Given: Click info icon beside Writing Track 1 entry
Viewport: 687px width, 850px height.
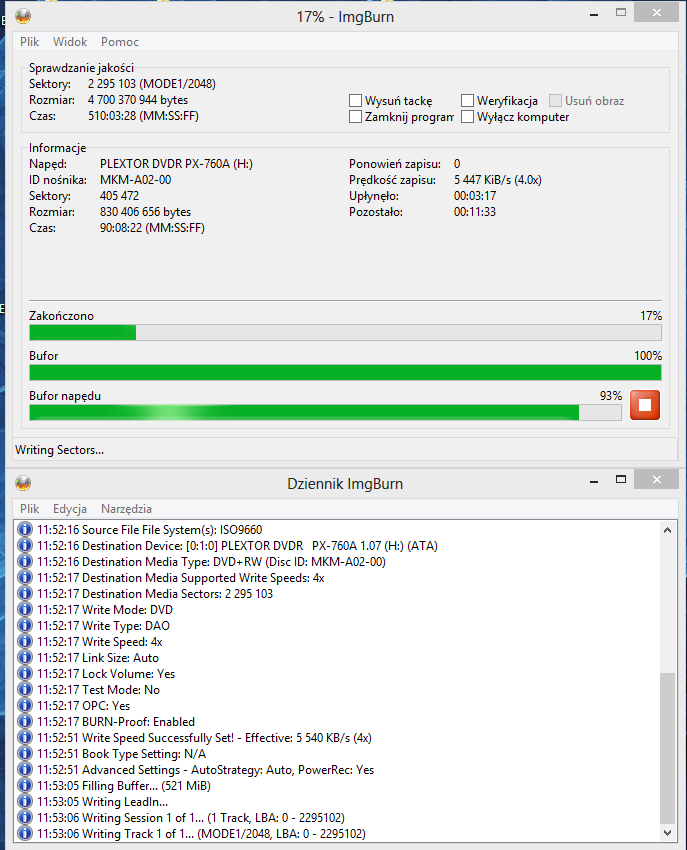Looking at the screenshot, I should (x=24, y=833).
